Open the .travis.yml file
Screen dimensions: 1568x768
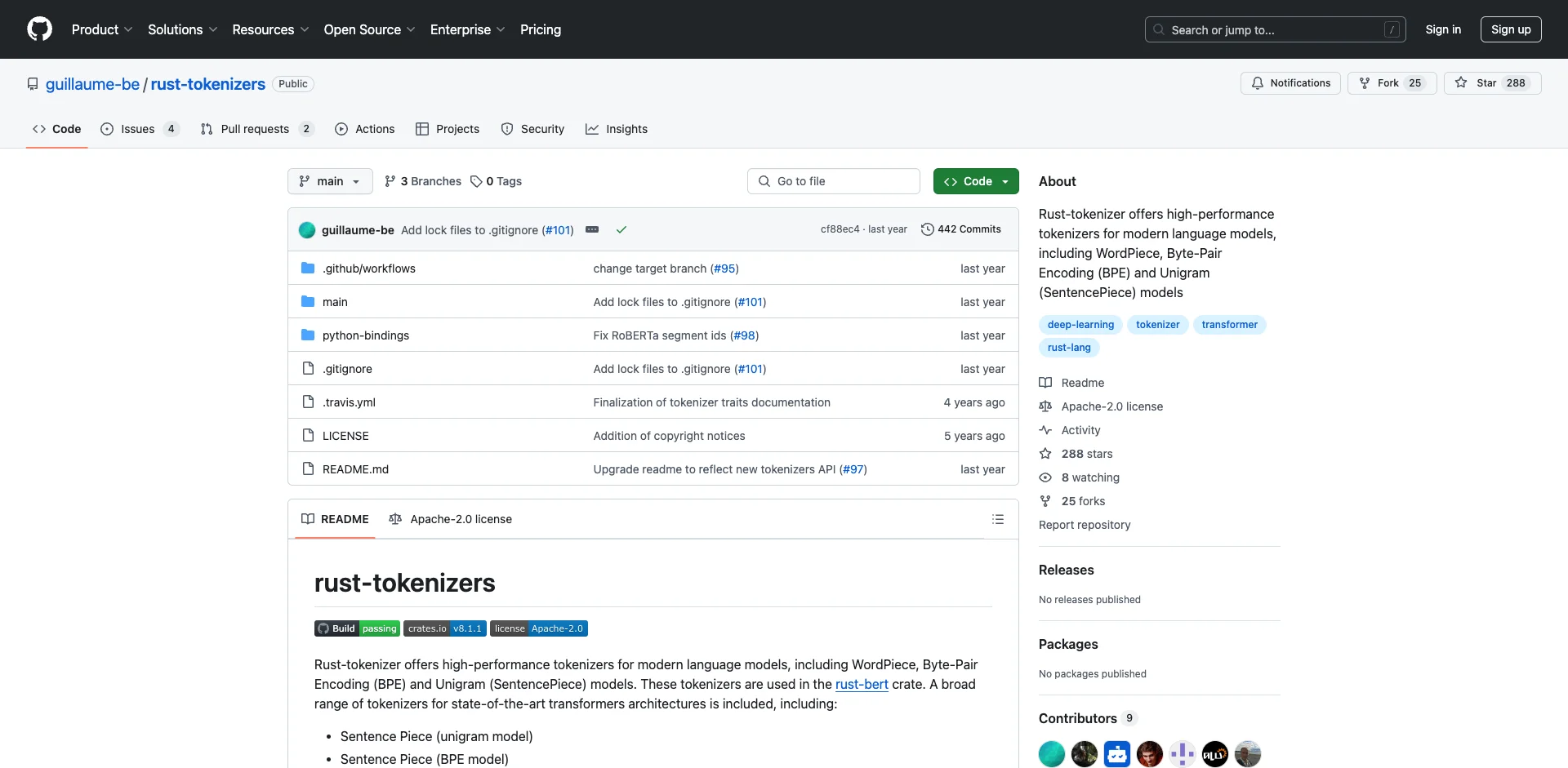tap(349, 402)
